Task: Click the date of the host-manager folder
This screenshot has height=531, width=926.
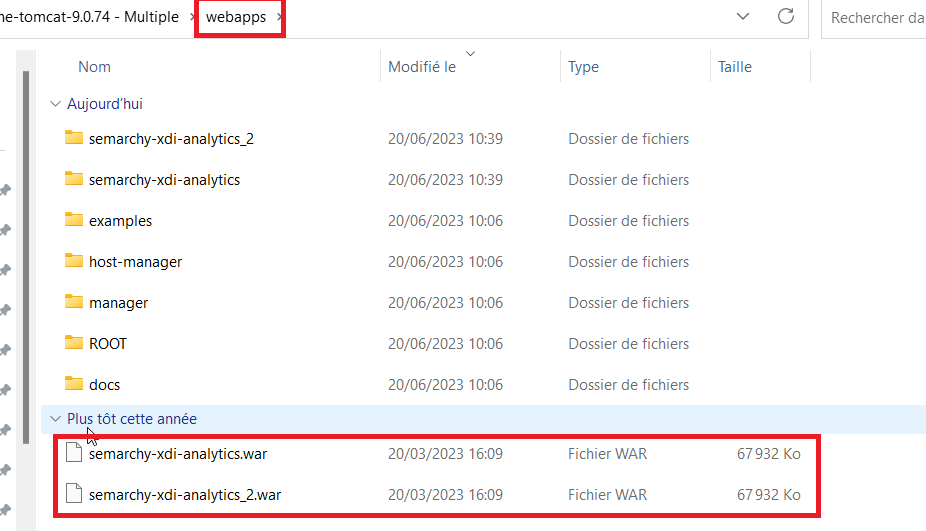Action: 445,262
